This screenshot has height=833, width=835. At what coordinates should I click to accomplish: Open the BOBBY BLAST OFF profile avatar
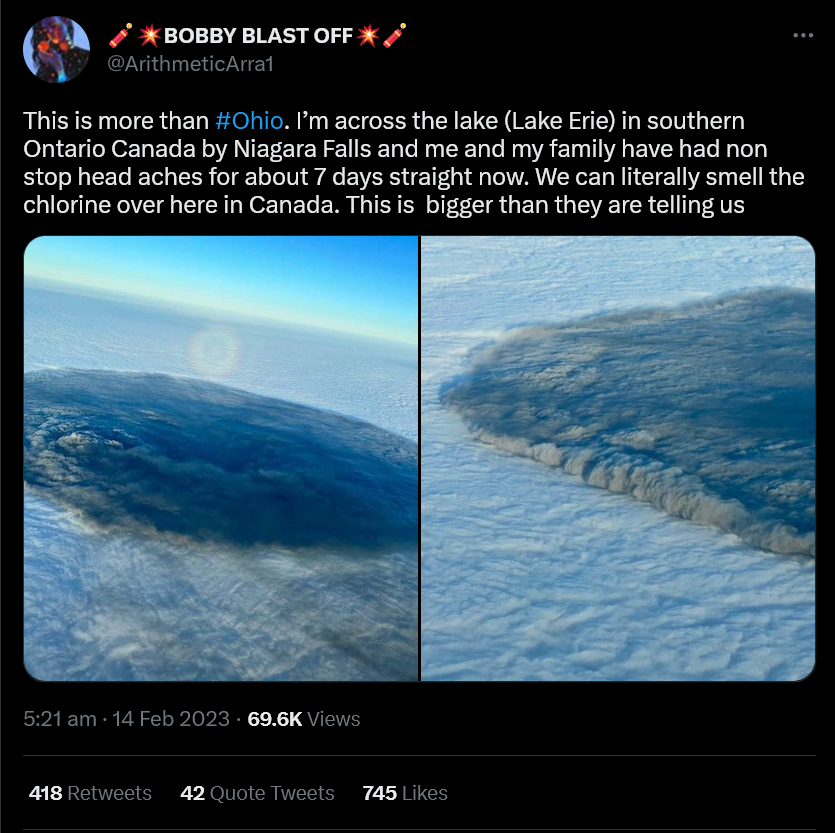tap(56, 50)
